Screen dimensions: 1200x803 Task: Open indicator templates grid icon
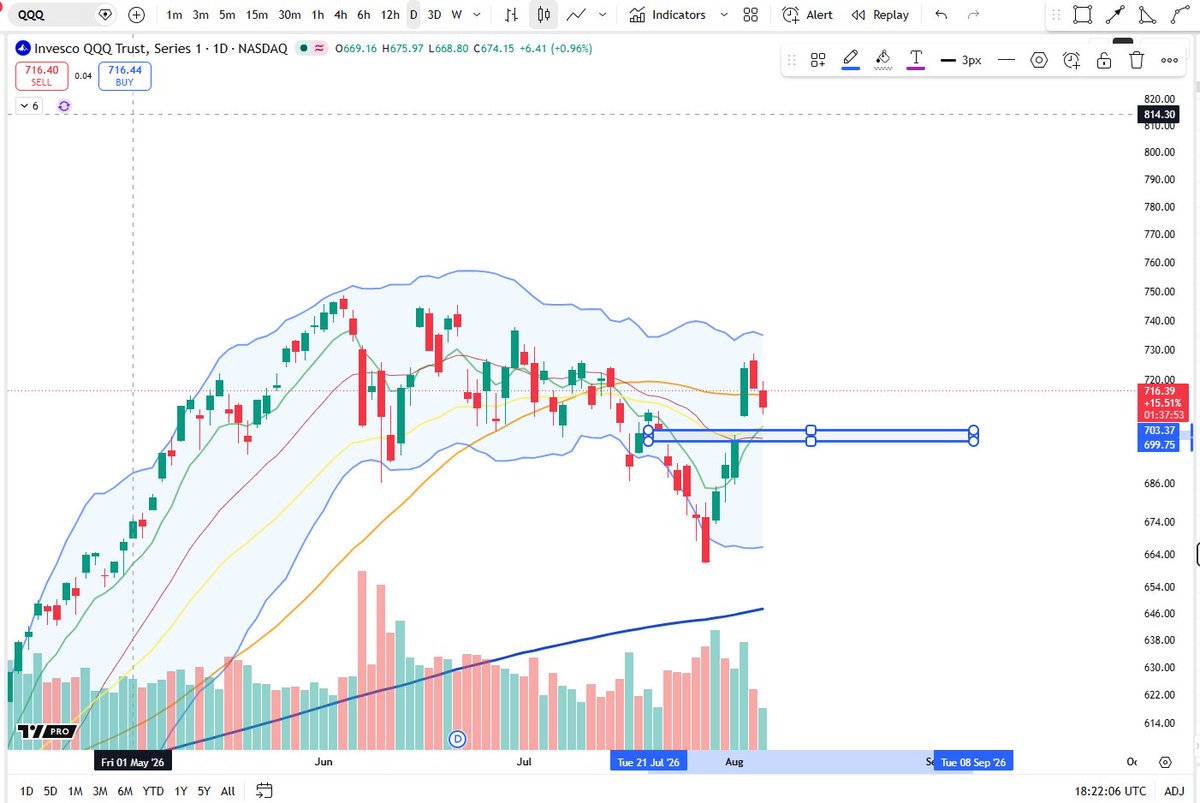click(x=751, y=15)
